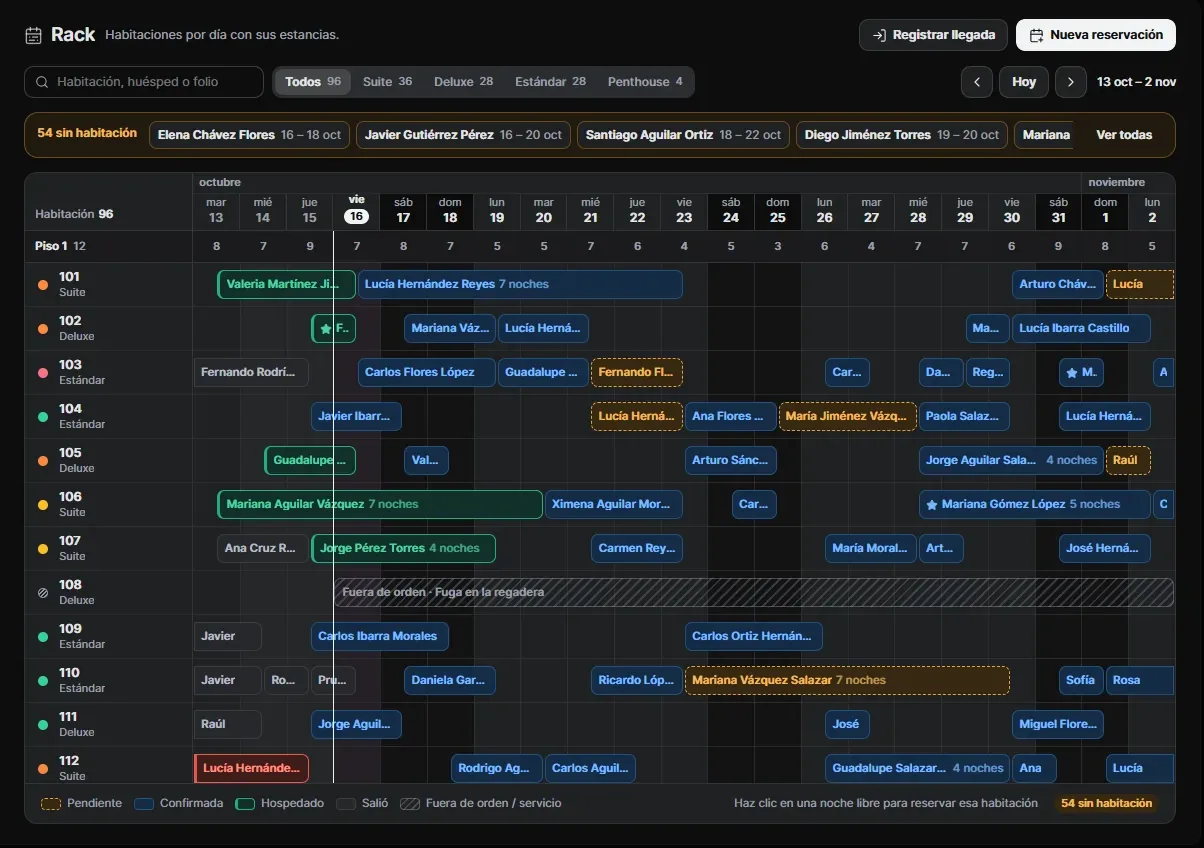Open Jorge Pérez Torres 4 noches stay
Image resolution: width=1204 pixels, height=848 pixels.
404,549
